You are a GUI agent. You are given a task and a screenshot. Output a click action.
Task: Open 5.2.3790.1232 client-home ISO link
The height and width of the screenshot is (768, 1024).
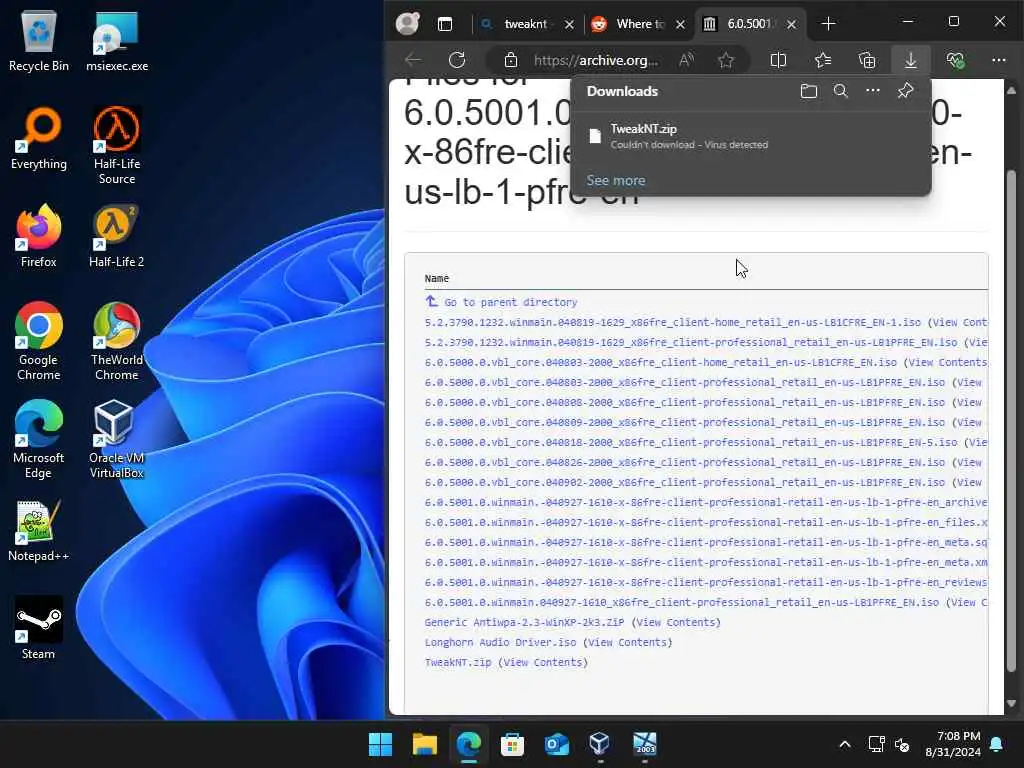tap(673, 322)
